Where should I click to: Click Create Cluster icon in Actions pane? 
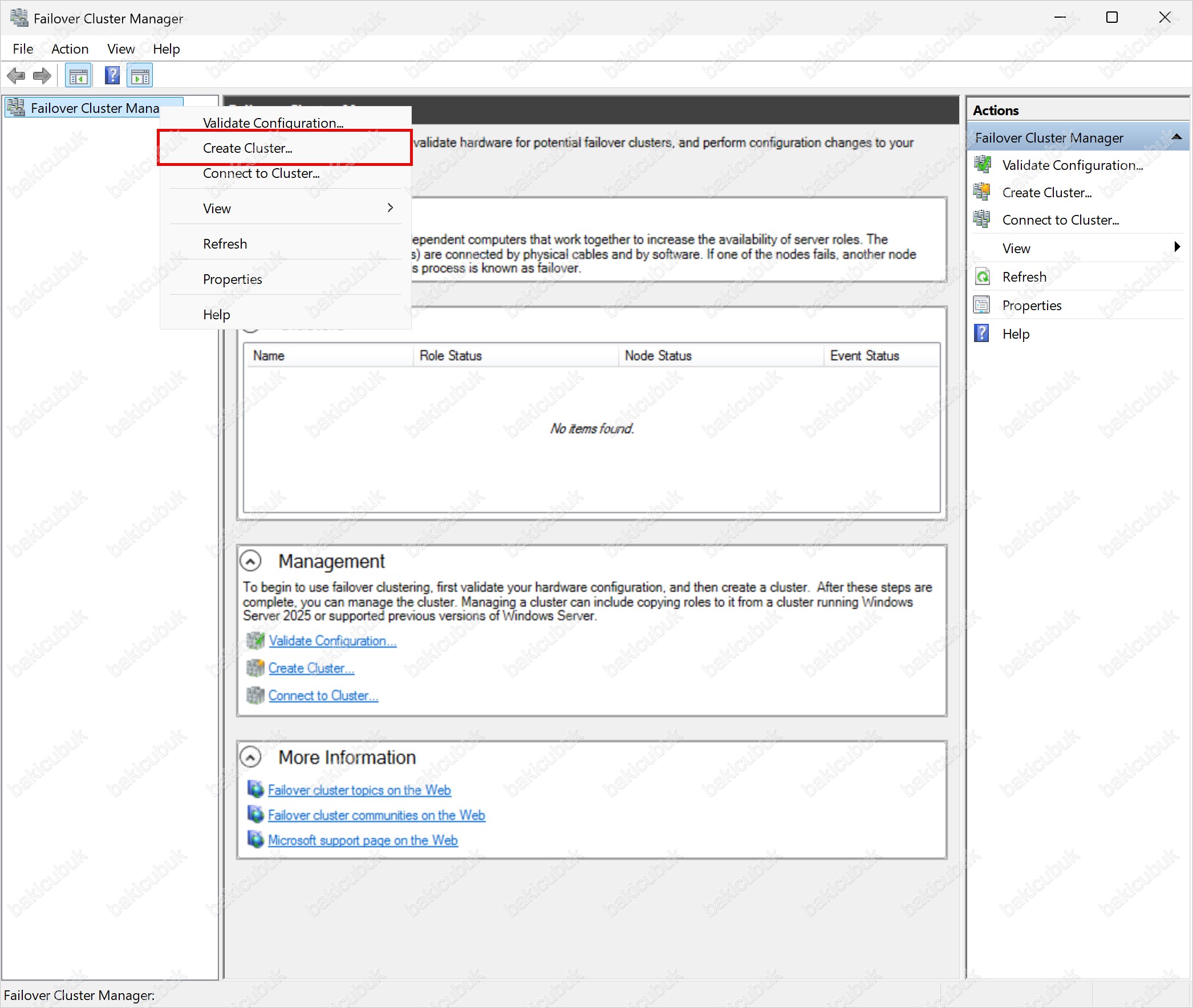[x=982, y=193]
